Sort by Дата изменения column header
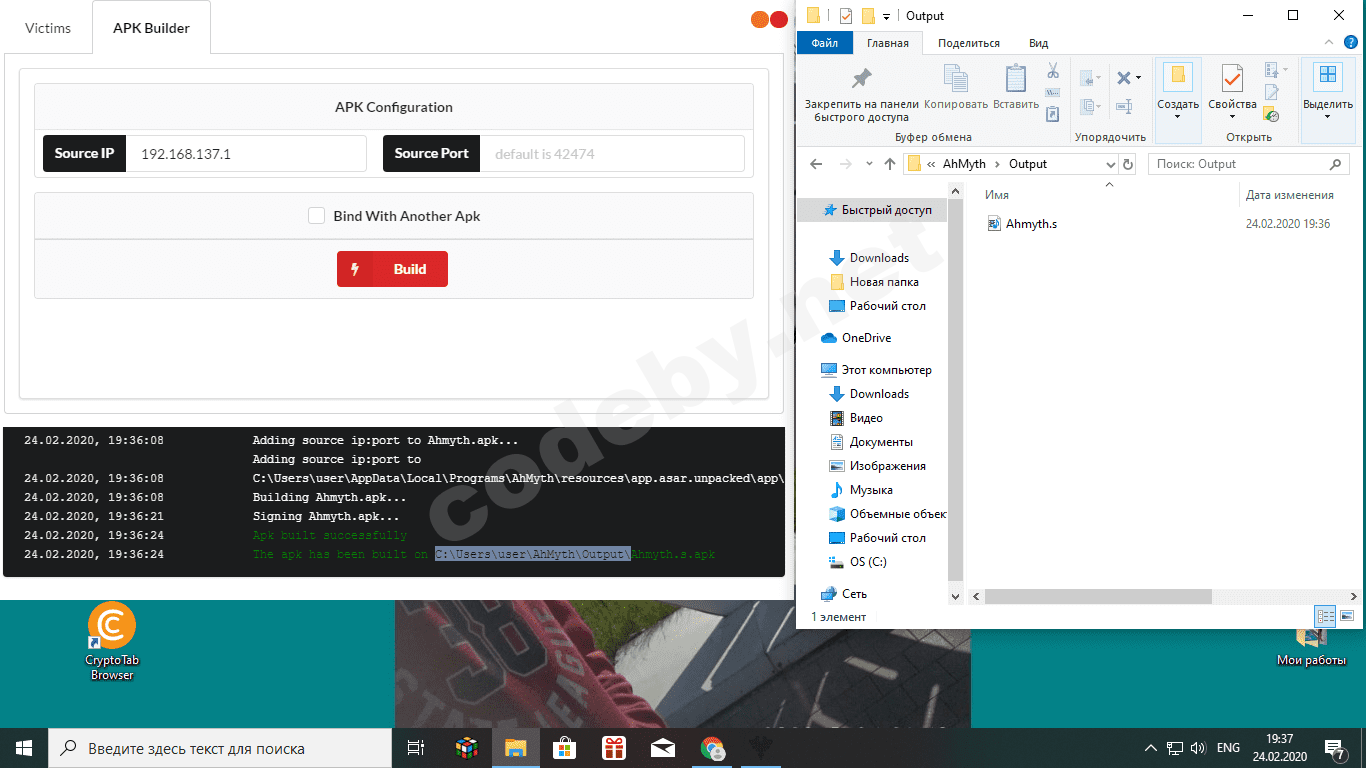 point(1289,195)
